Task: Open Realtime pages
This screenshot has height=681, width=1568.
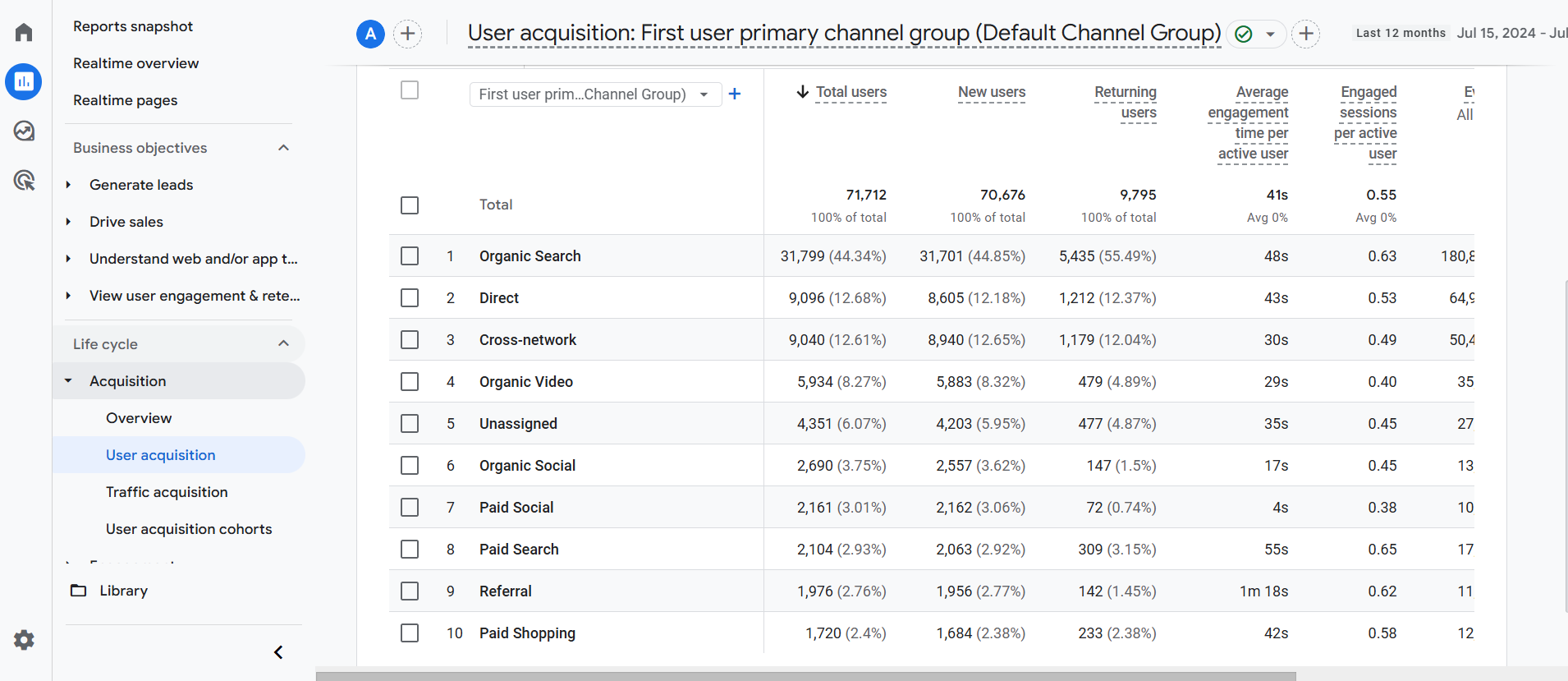Action: tap(126, 100)
